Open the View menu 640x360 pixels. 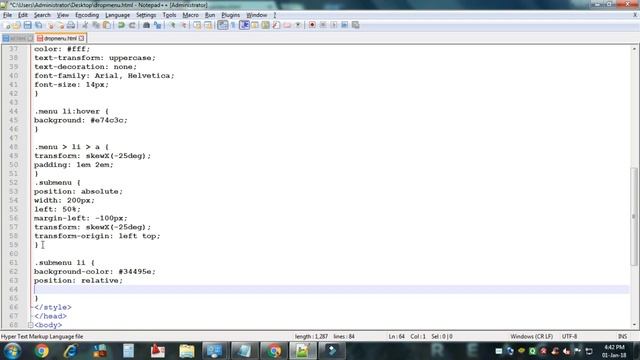pos(62,15)
